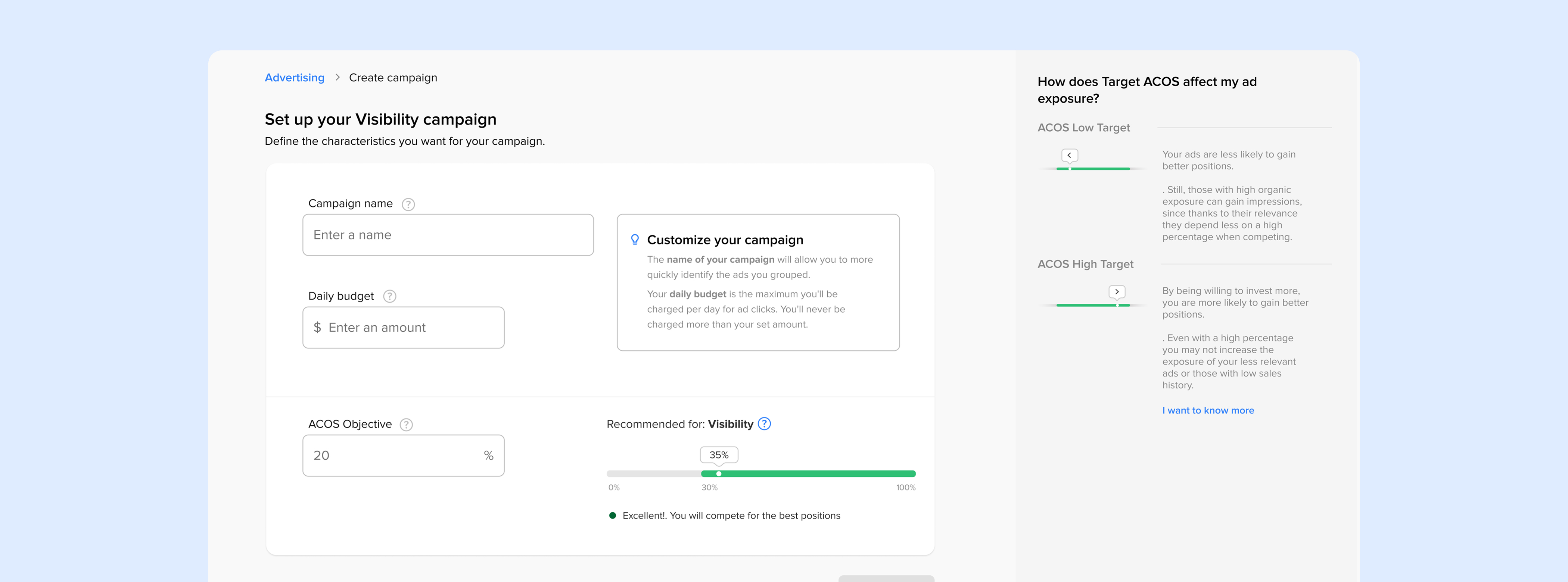Open the ACOS Objective help icon
1568x582 pixels.
406,425
